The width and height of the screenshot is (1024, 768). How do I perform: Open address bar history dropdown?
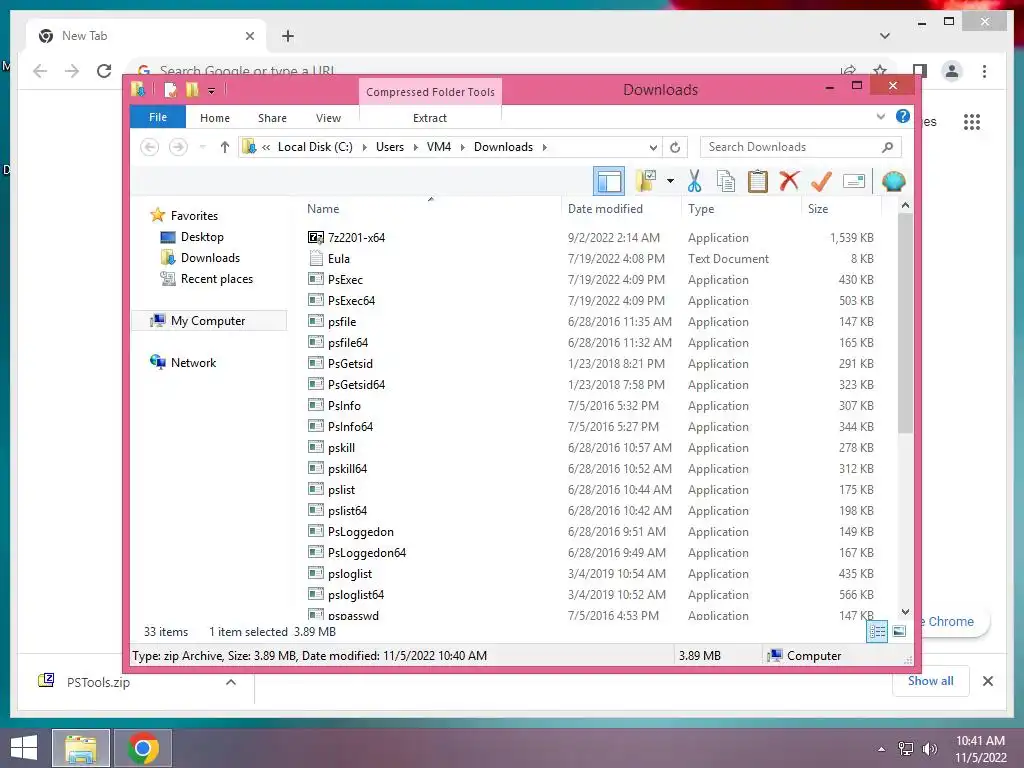click(652, 148)
